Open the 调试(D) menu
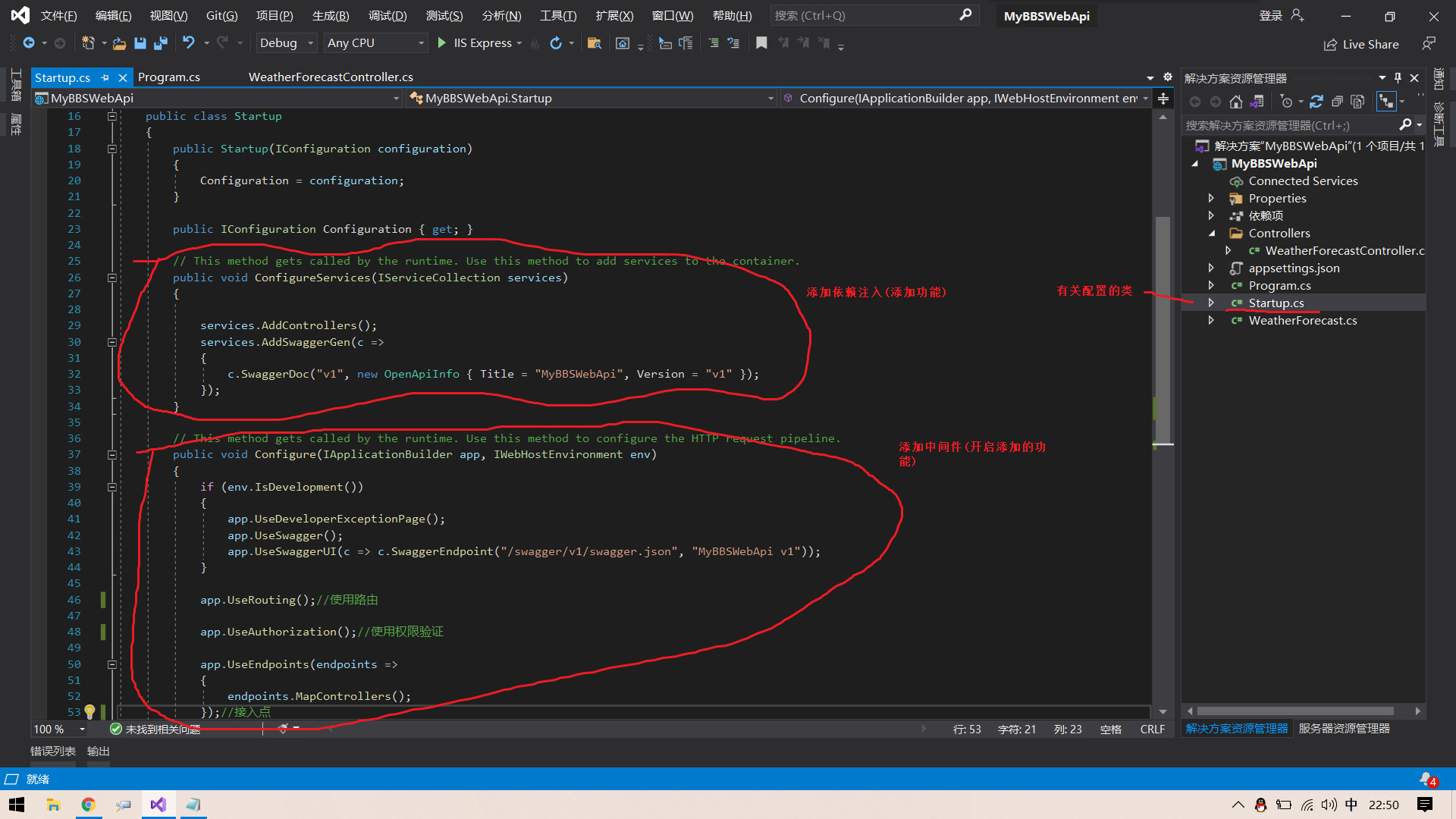 point(388,15)
